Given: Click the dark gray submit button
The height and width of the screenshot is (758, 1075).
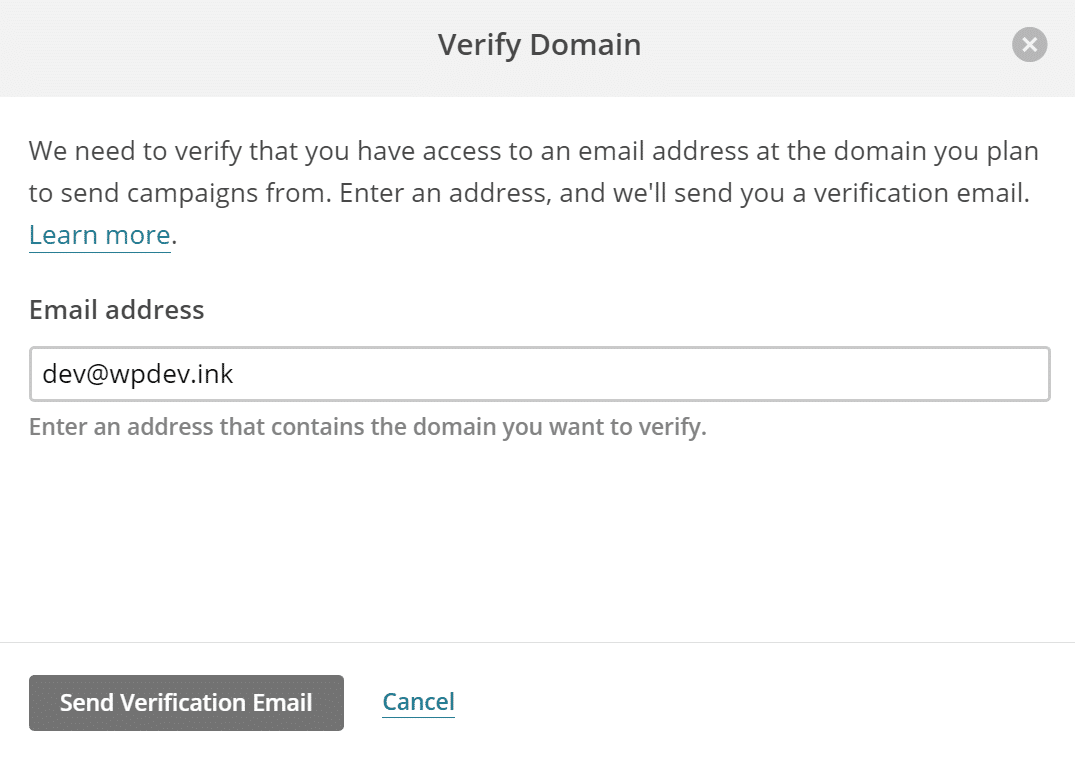Looking at the screenshot, I should (x=186, y=703).
